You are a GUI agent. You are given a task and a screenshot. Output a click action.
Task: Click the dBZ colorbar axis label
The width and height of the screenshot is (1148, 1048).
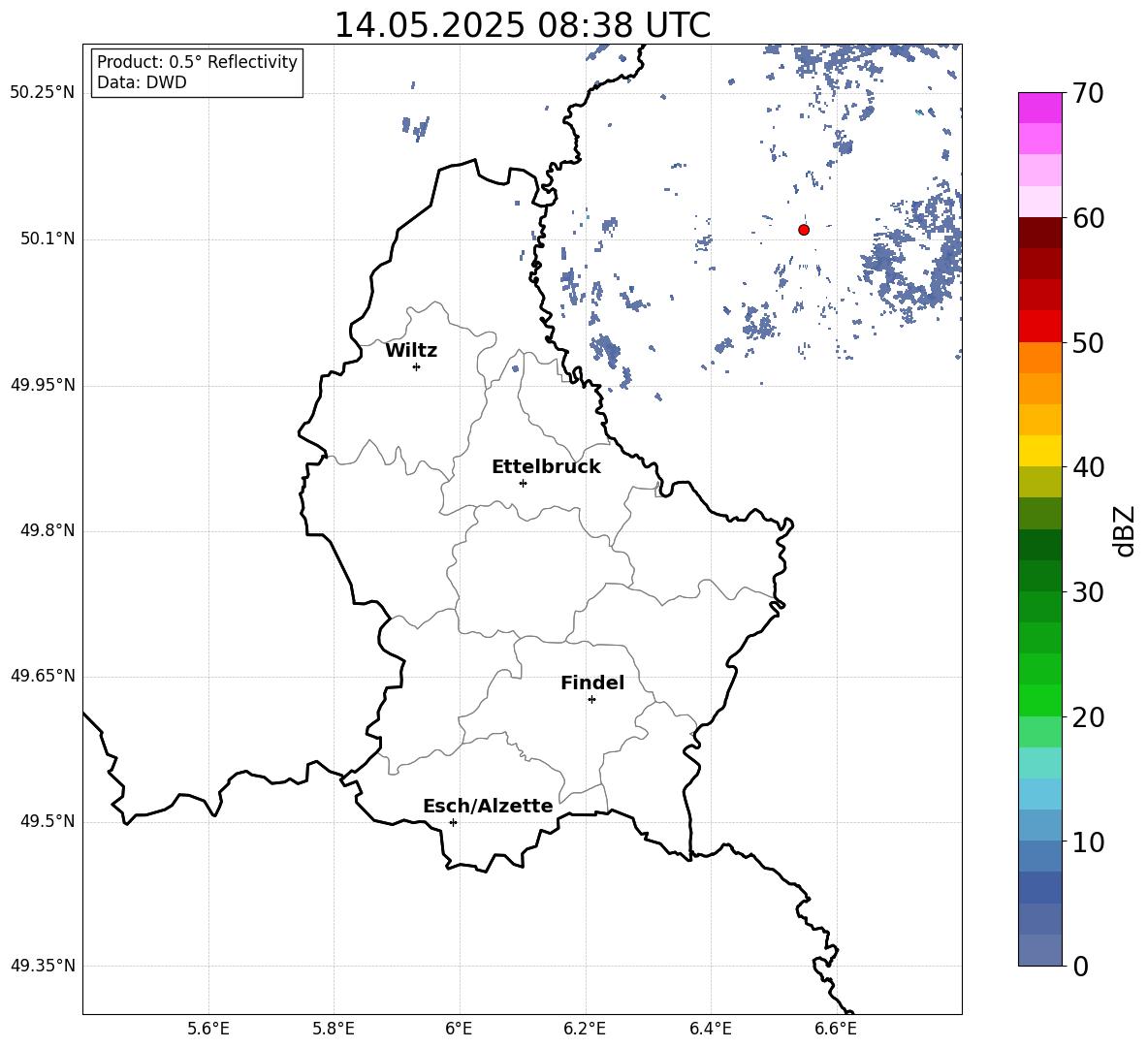[x=1126, y=530]
